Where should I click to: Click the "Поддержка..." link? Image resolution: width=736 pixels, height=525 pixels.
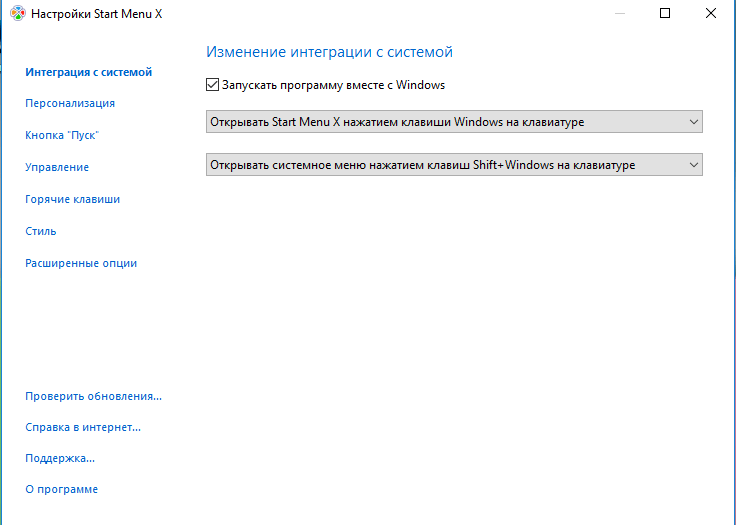(x=60, y=458)
